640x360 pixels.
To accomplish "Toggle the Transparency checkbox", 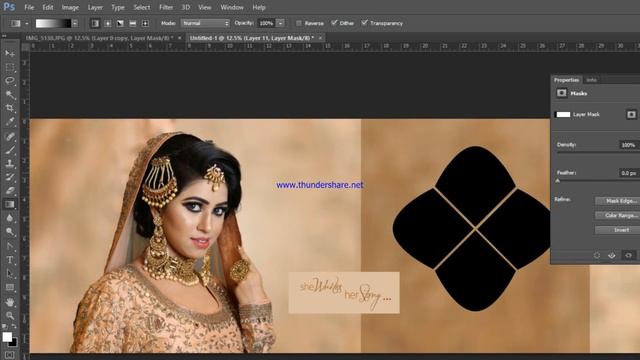I will [364, 23].
